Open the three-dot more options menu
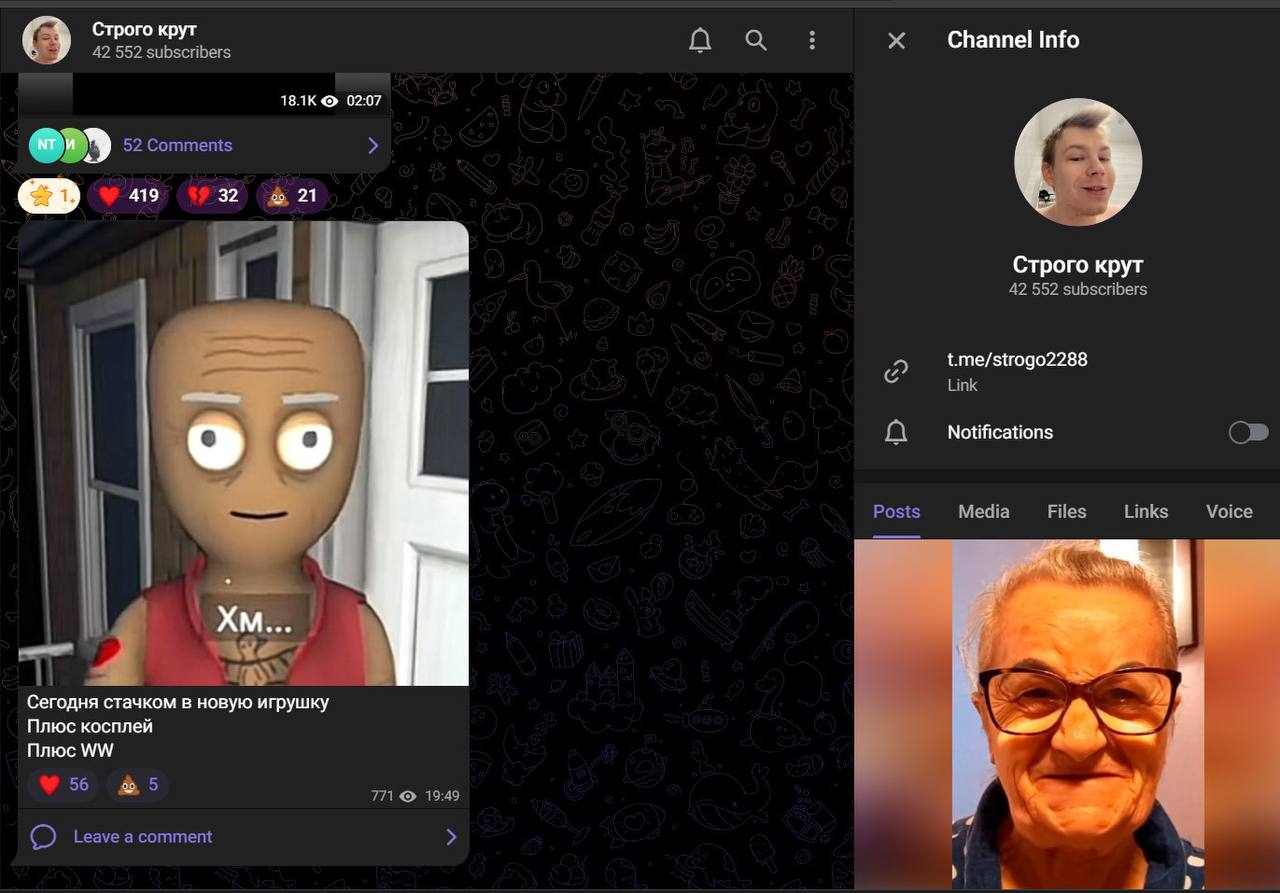Viewport: 1280px width, 893px height. click(812, 40)
